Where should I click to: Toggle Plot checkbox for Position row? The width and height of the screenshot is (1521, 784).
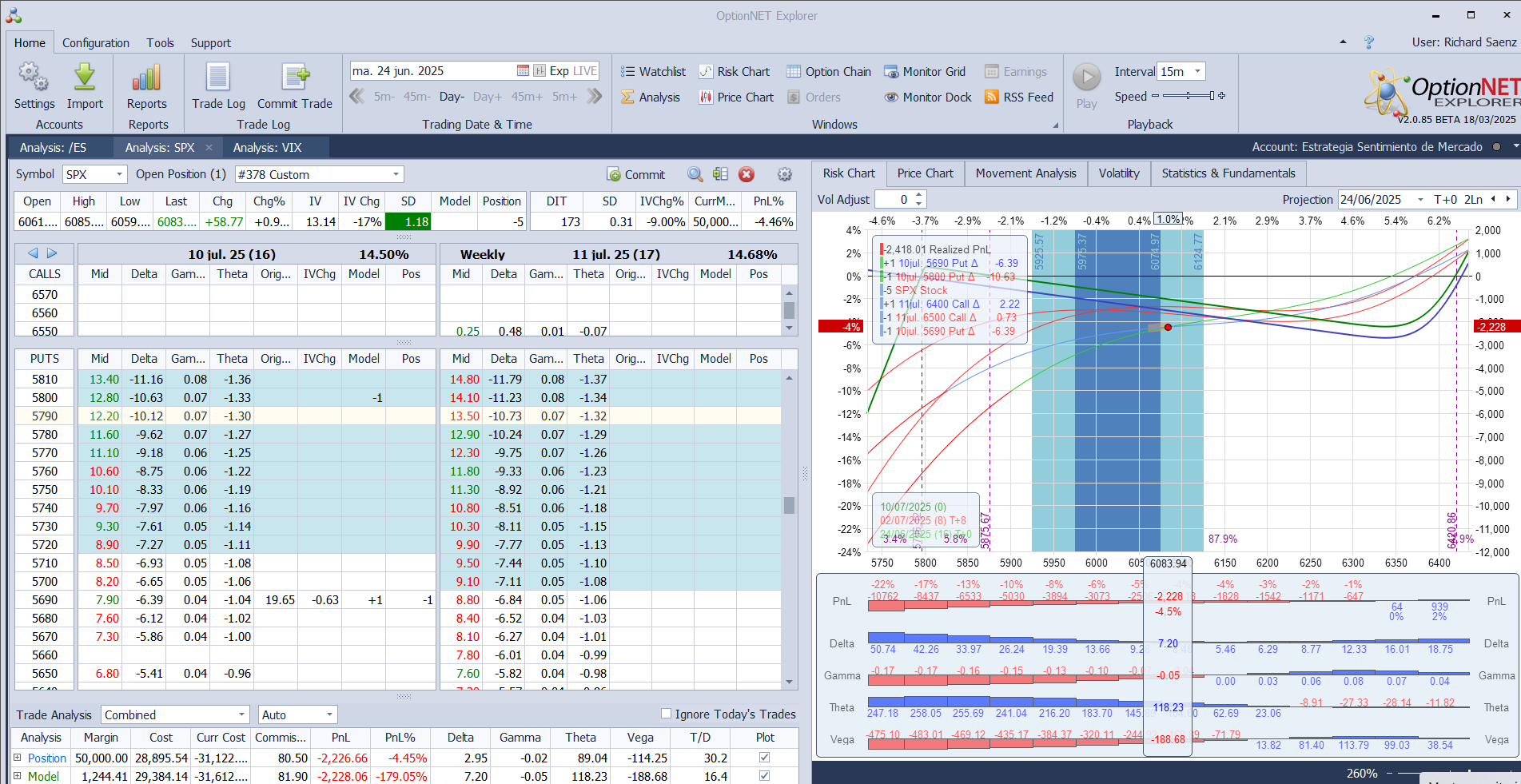[765, 757]
